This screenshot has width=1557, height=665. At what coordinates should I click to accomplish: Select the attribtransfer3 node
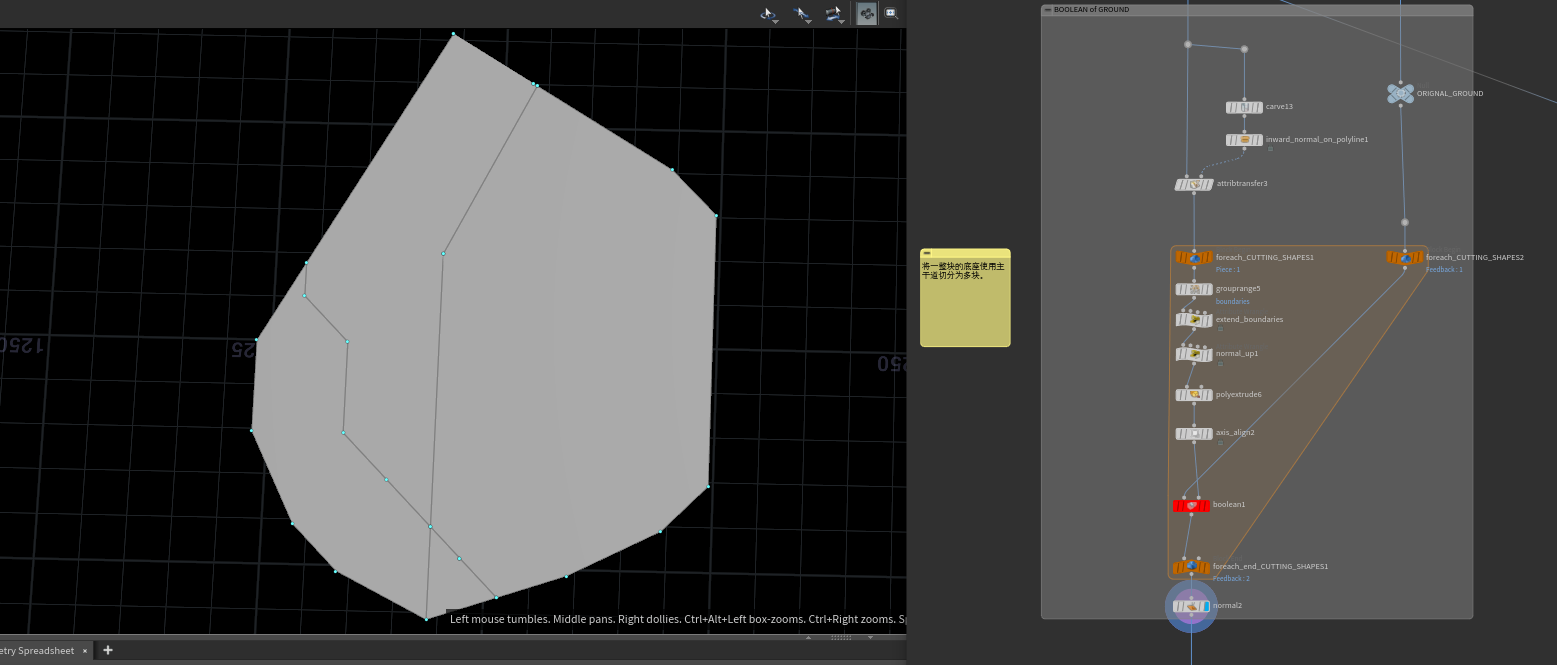pos(1194,184)
